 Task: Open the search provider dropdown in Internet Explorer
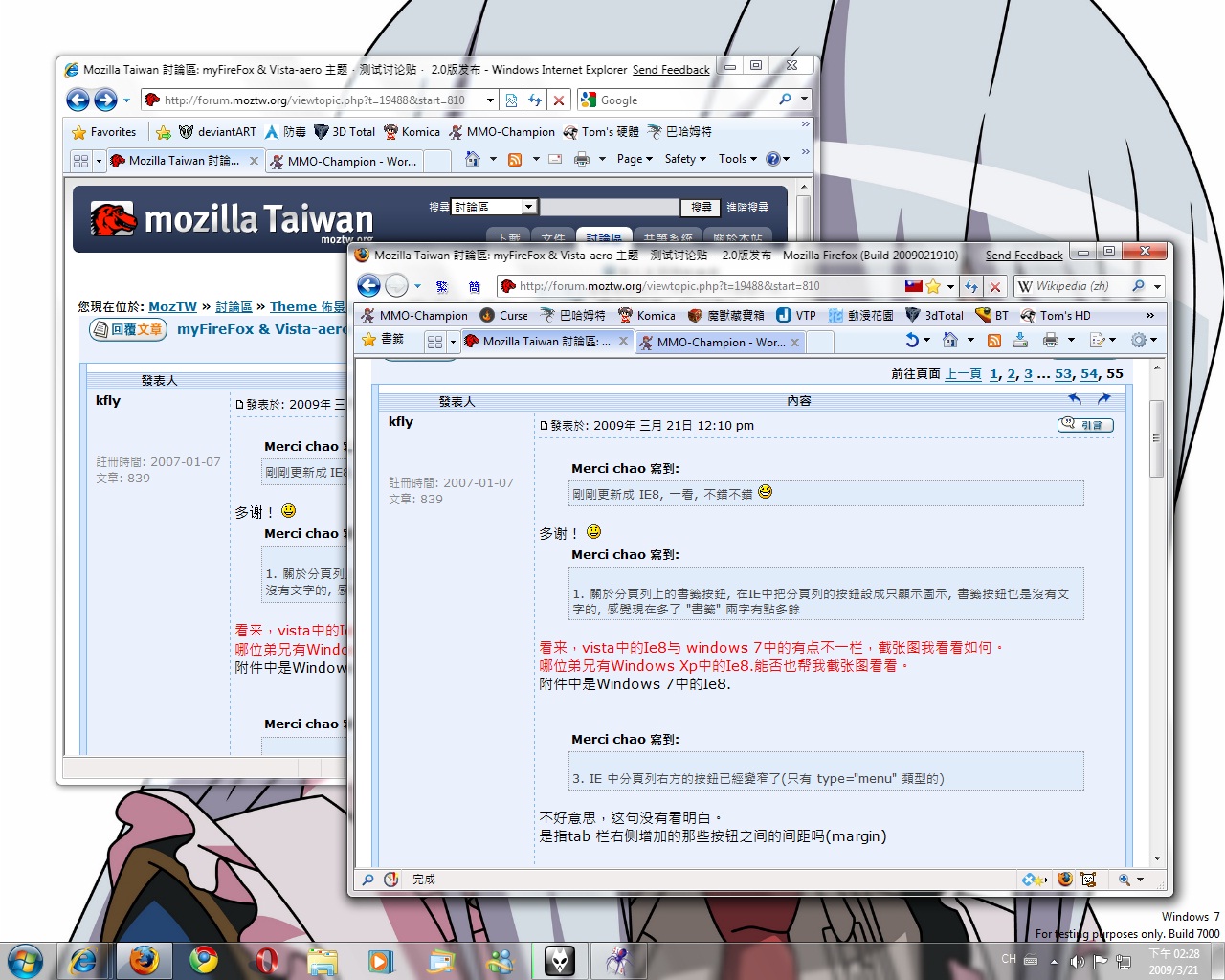click(804, 100)
